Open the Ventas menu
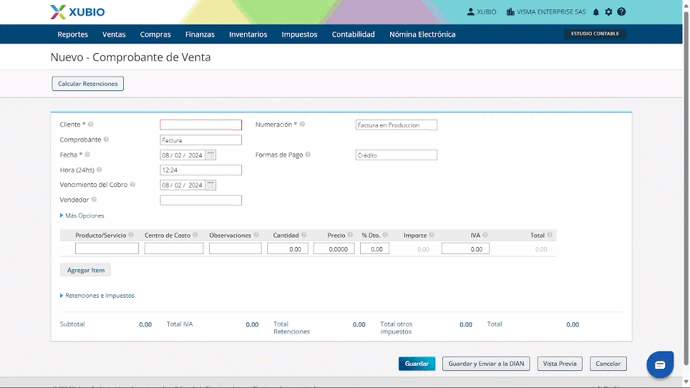 click(114, 34)
